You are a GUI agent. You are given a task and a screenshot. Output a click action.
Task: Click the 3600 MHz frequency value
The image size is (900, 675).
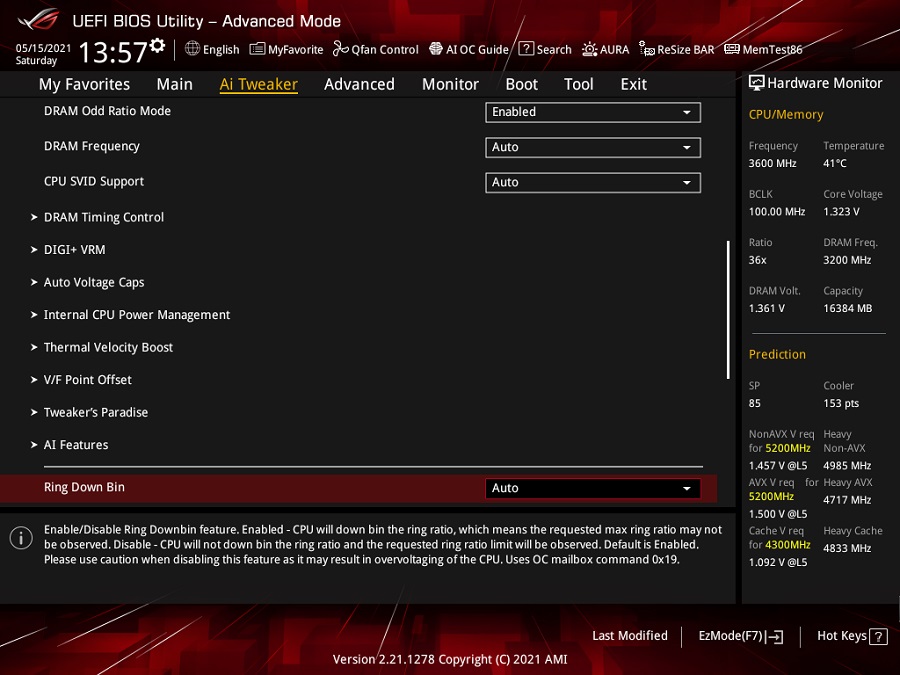pyautogui.click(x=773, y=164)
